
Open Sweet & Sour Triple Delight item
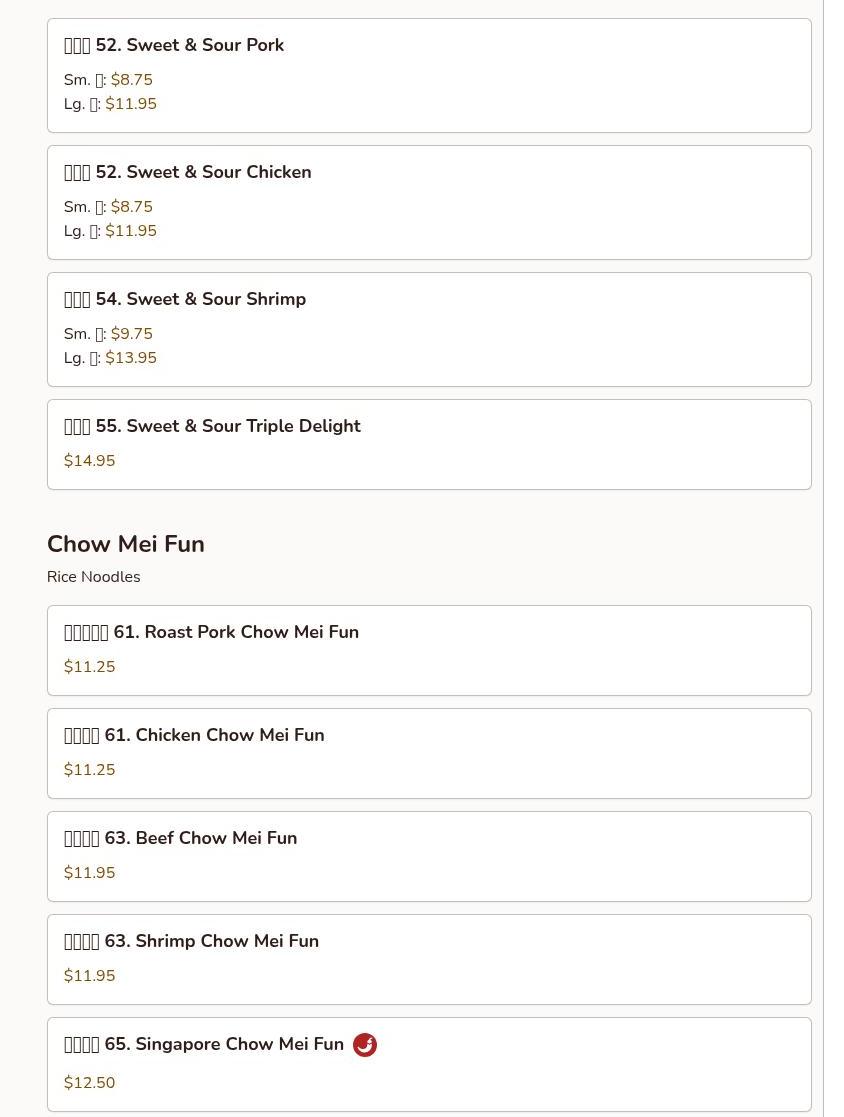click(x=429, y=445)
